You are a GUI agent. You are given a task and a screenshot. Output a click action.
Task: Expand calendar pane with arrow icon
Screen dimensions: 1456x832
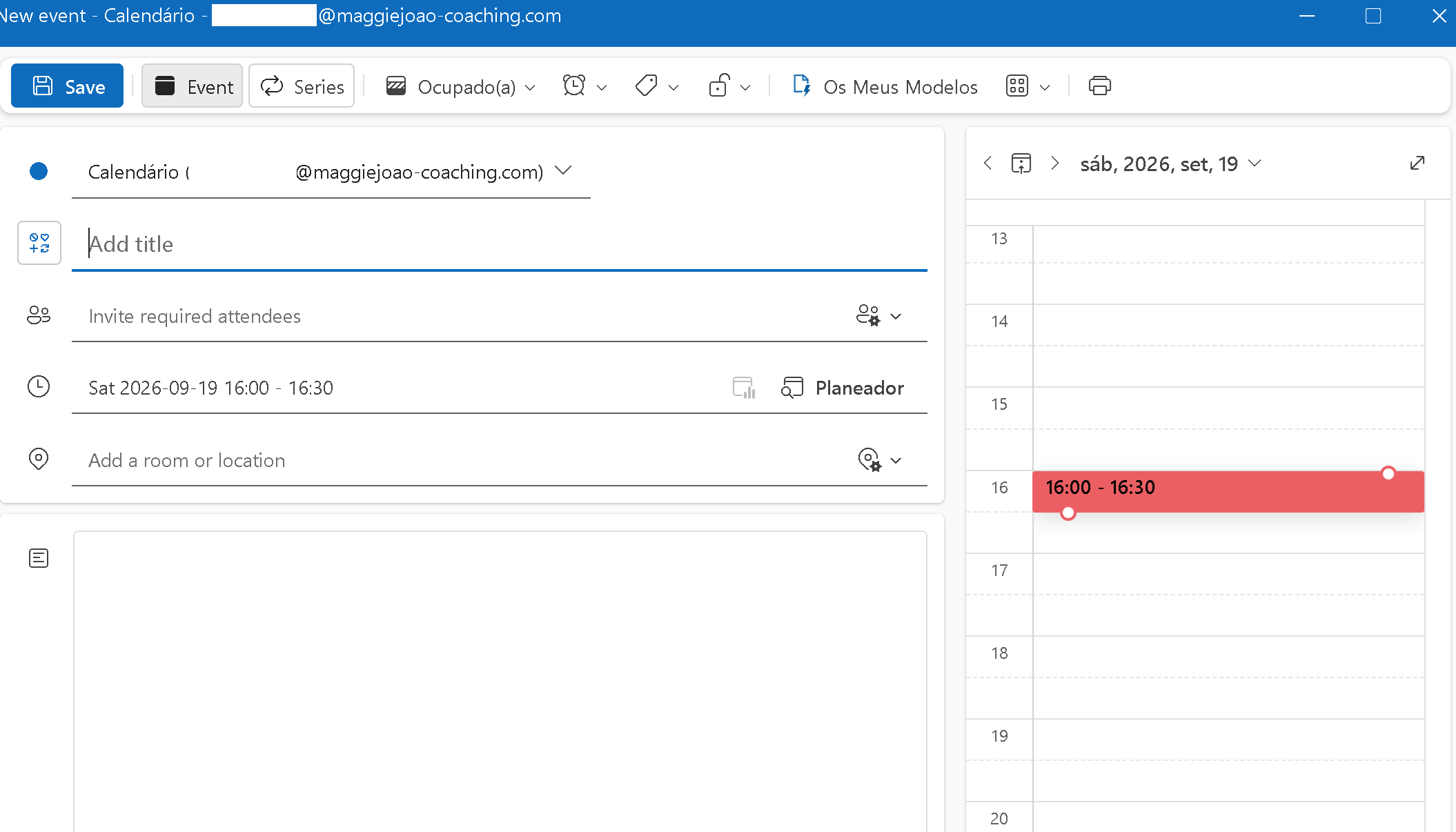coord(1417,164)
